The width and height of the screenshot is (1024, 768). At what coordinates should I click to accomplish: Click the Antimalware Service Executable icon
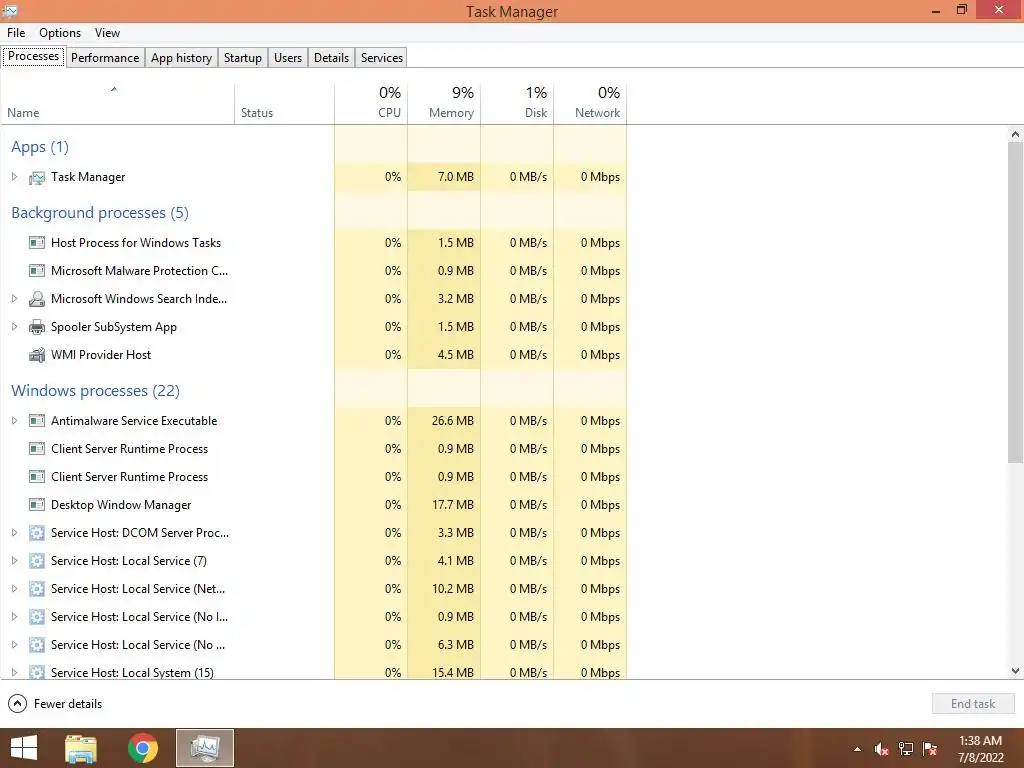pos(37,421)
